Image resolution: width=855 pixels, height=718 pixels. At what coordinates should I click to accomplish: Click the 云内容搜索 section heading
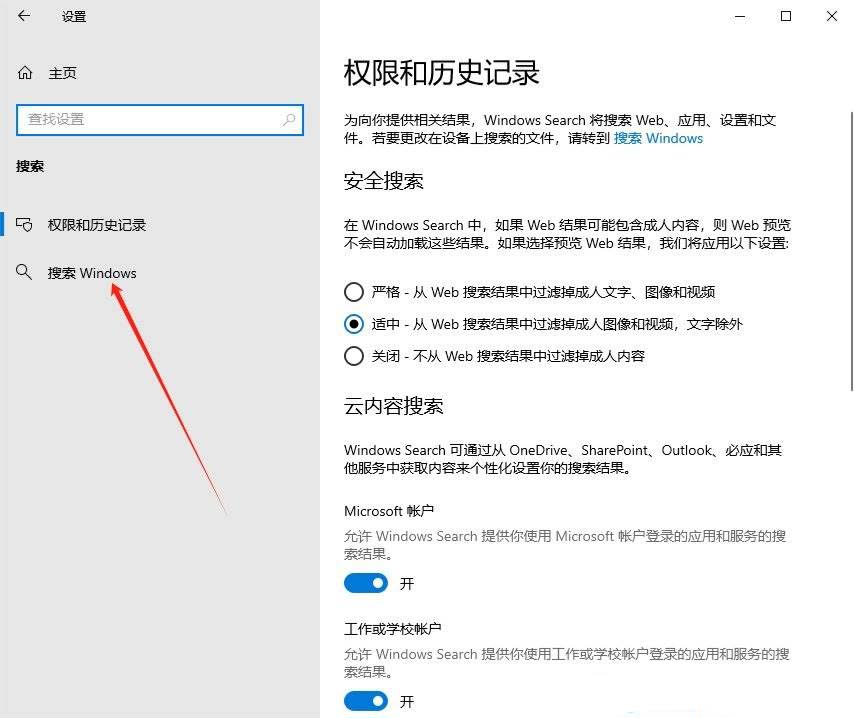tap(394, 406)
